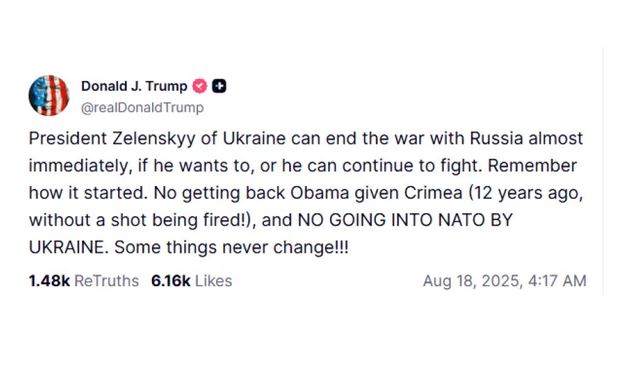View the 6.16k likes count
Image resolution: width=637 pixels, height=385 pixels.
tap(171, 281)
